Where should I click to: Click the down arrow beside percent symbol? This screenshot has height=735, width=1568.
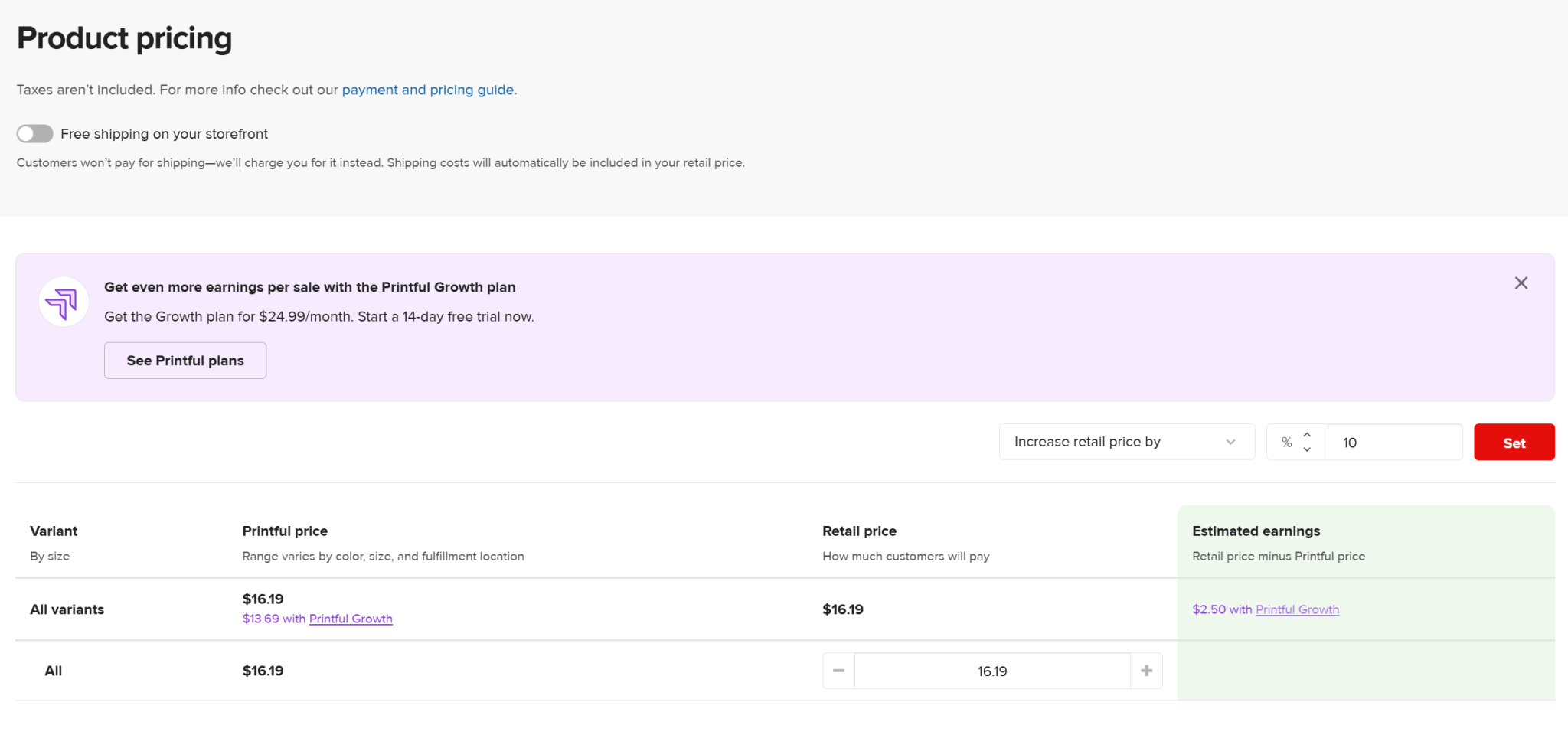(1307, 449)
